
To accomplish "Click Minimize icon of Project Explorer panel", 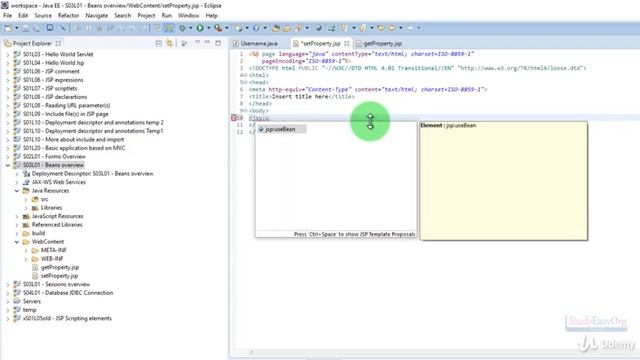I will click(207, 42).
